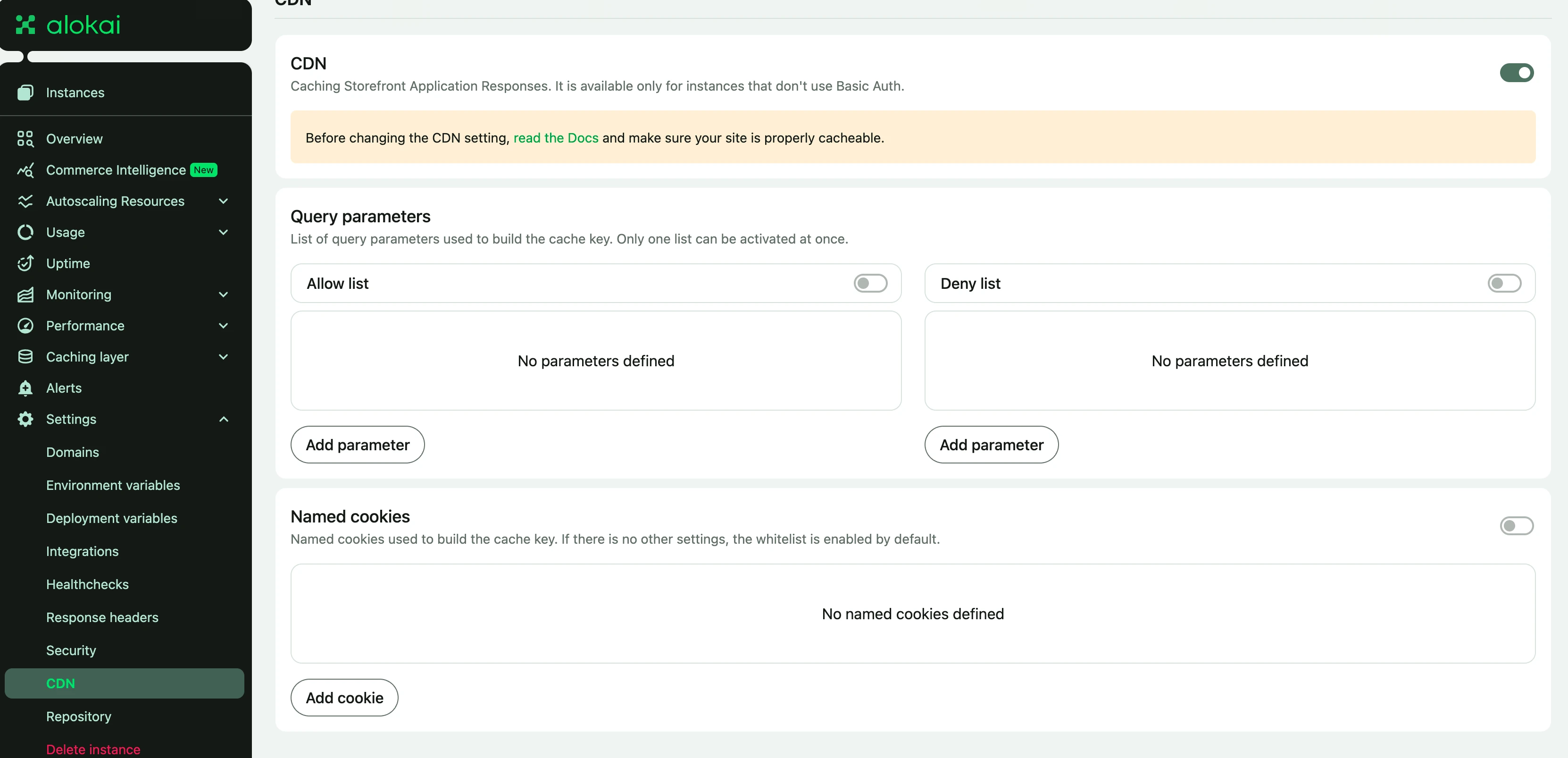Viewport: 1568px width, 758px height.
Task: Add parameter to Deny list
Action: point(991,445)
